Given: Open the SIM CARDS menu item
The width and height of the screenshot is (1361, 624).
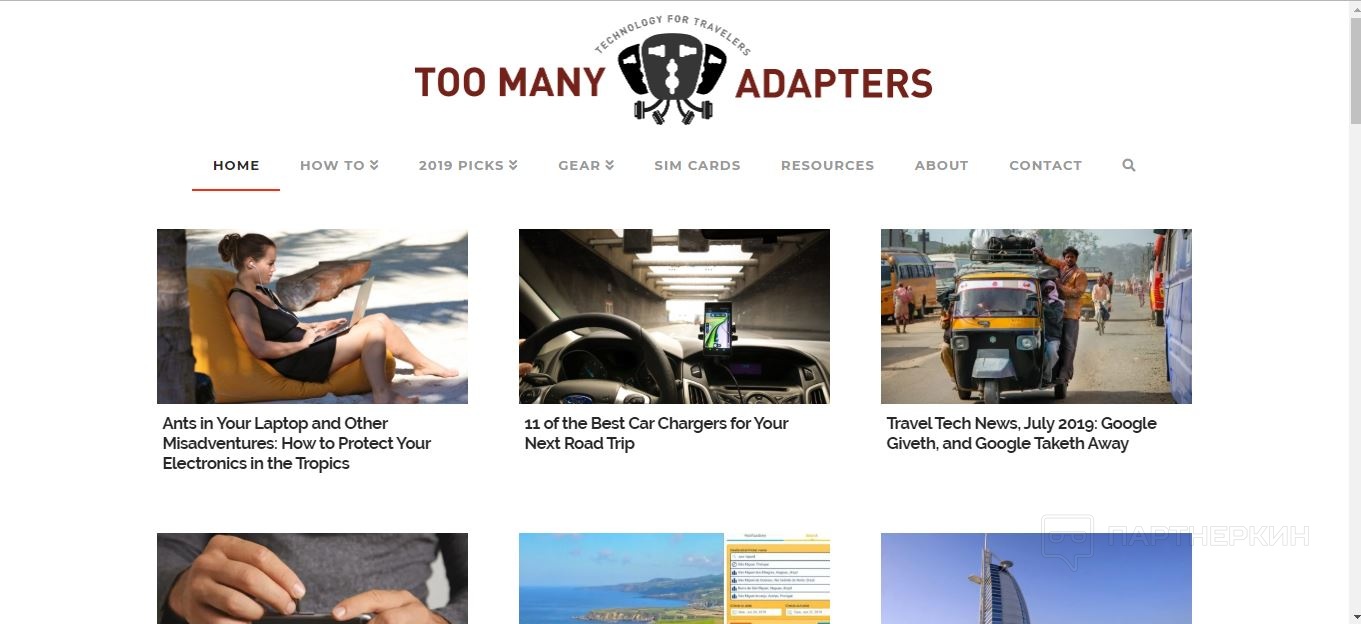Looking at the screenshot, I should click(697, 165).
